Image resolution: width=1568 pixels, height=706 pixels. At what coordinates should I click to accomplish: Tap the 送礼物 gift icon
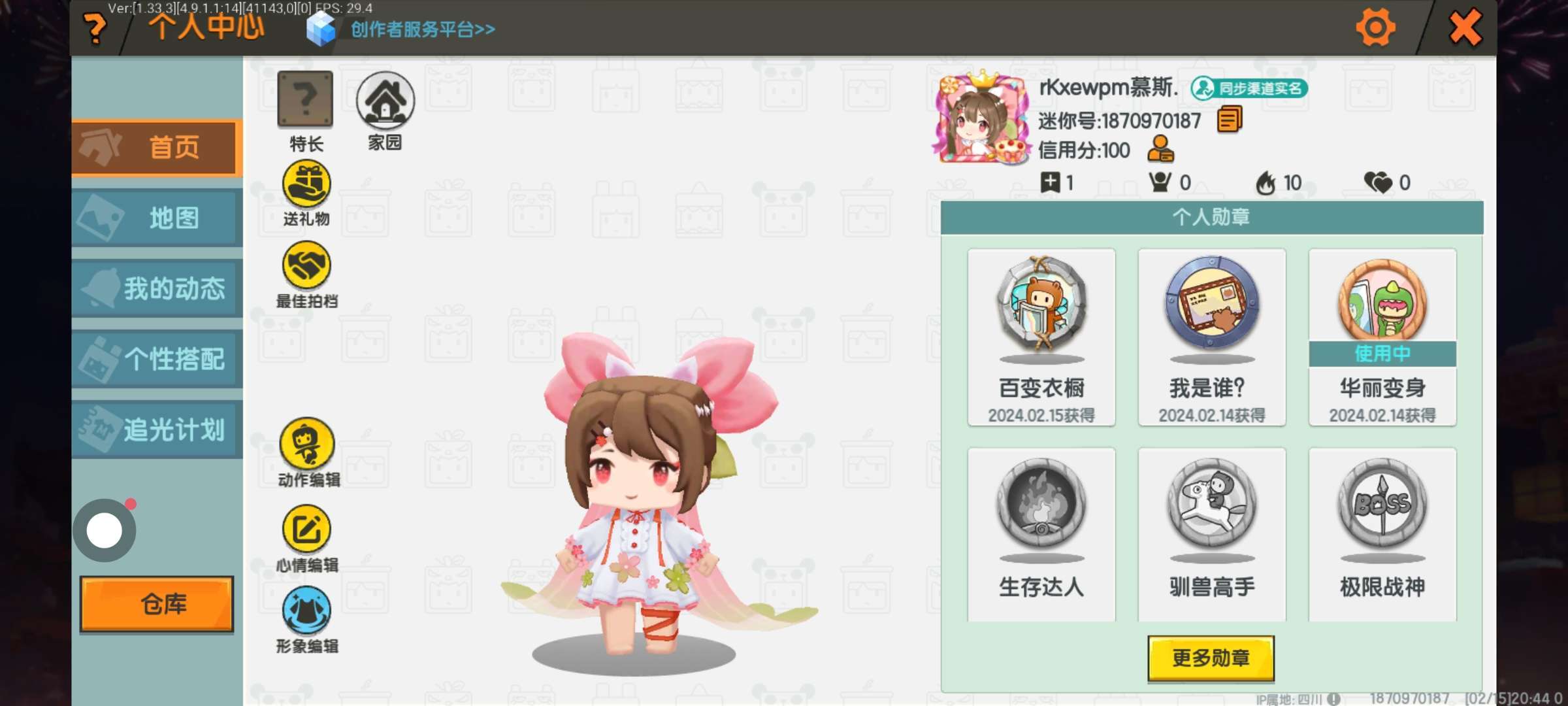[x=306, y=184]
